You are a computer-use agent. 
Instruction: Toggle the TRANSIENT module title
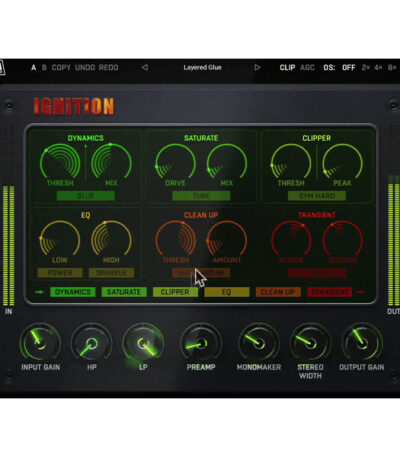tap(317, 215)
